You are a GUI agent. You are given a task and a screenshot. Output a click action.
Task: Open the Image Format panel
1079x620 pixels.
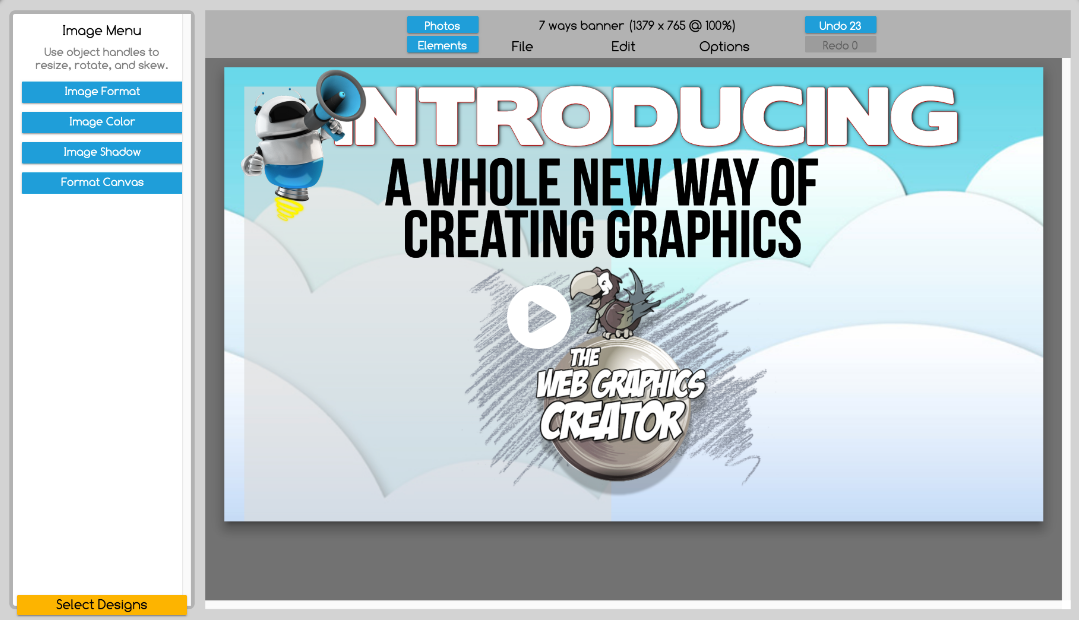(x=101, y=92)
